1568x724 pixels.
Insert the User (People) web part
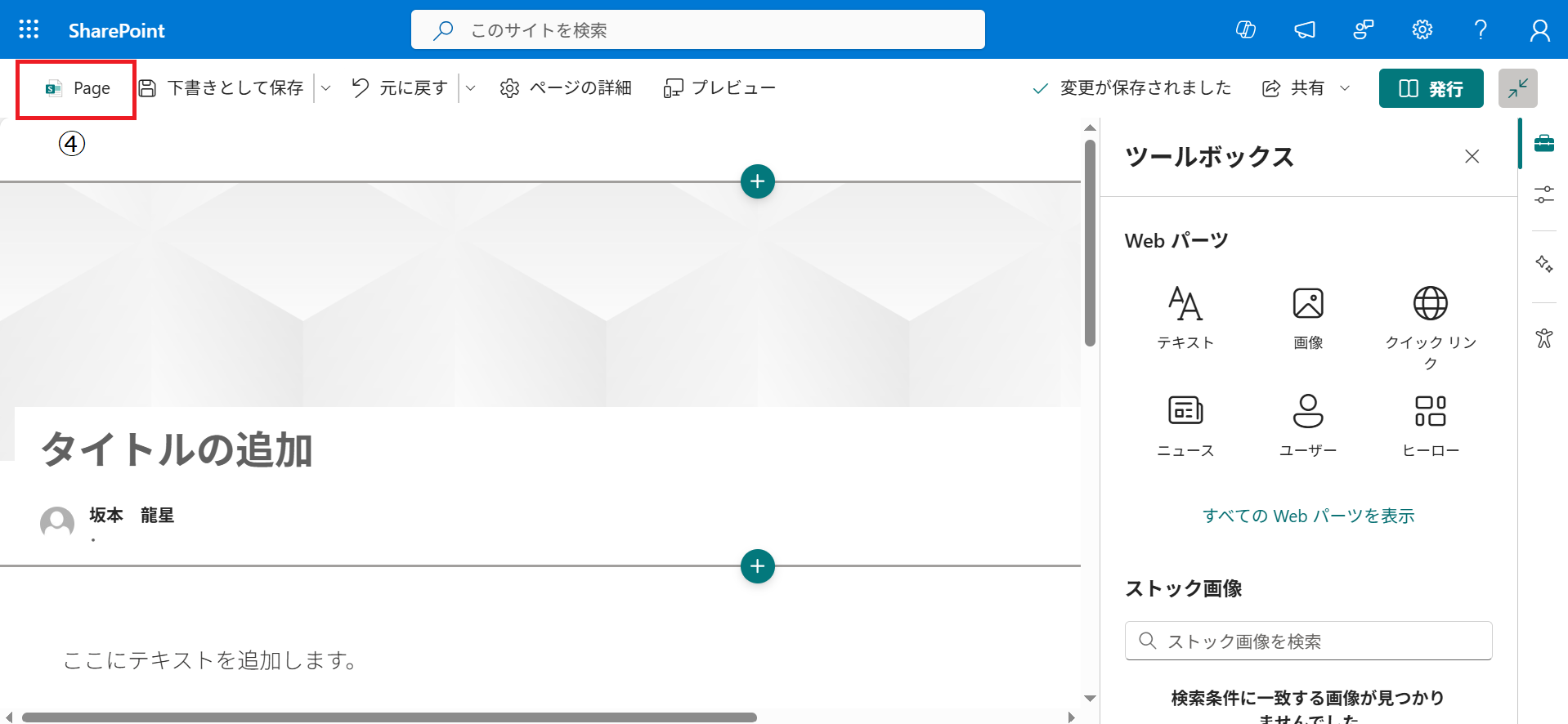tap(1307, 411)
